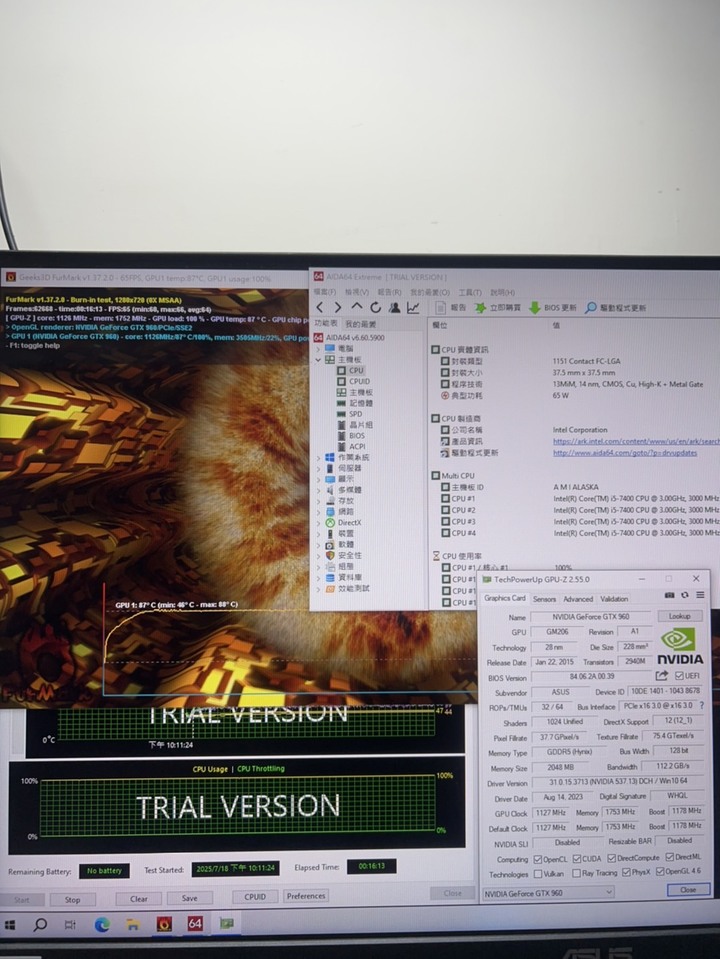Screen dimensions: 720x959
Task: Open AIDA64 user/person toolbar icon
Action: click(395, 307)
